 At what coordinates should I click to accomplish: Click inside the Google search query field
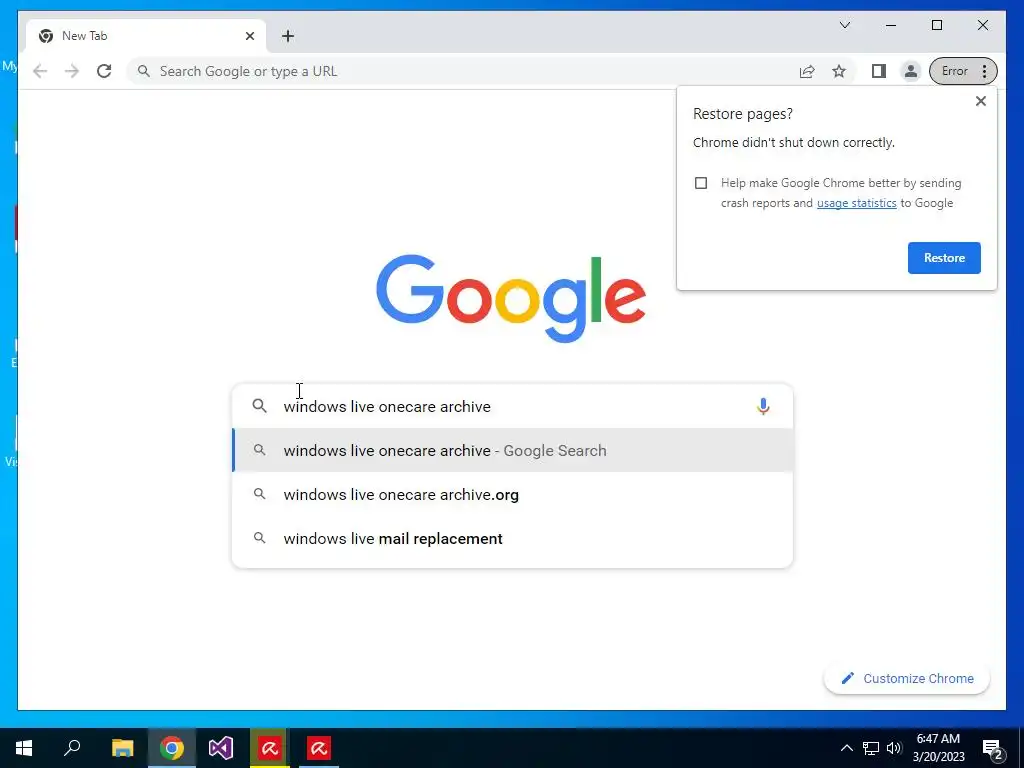tap(513, 406)
